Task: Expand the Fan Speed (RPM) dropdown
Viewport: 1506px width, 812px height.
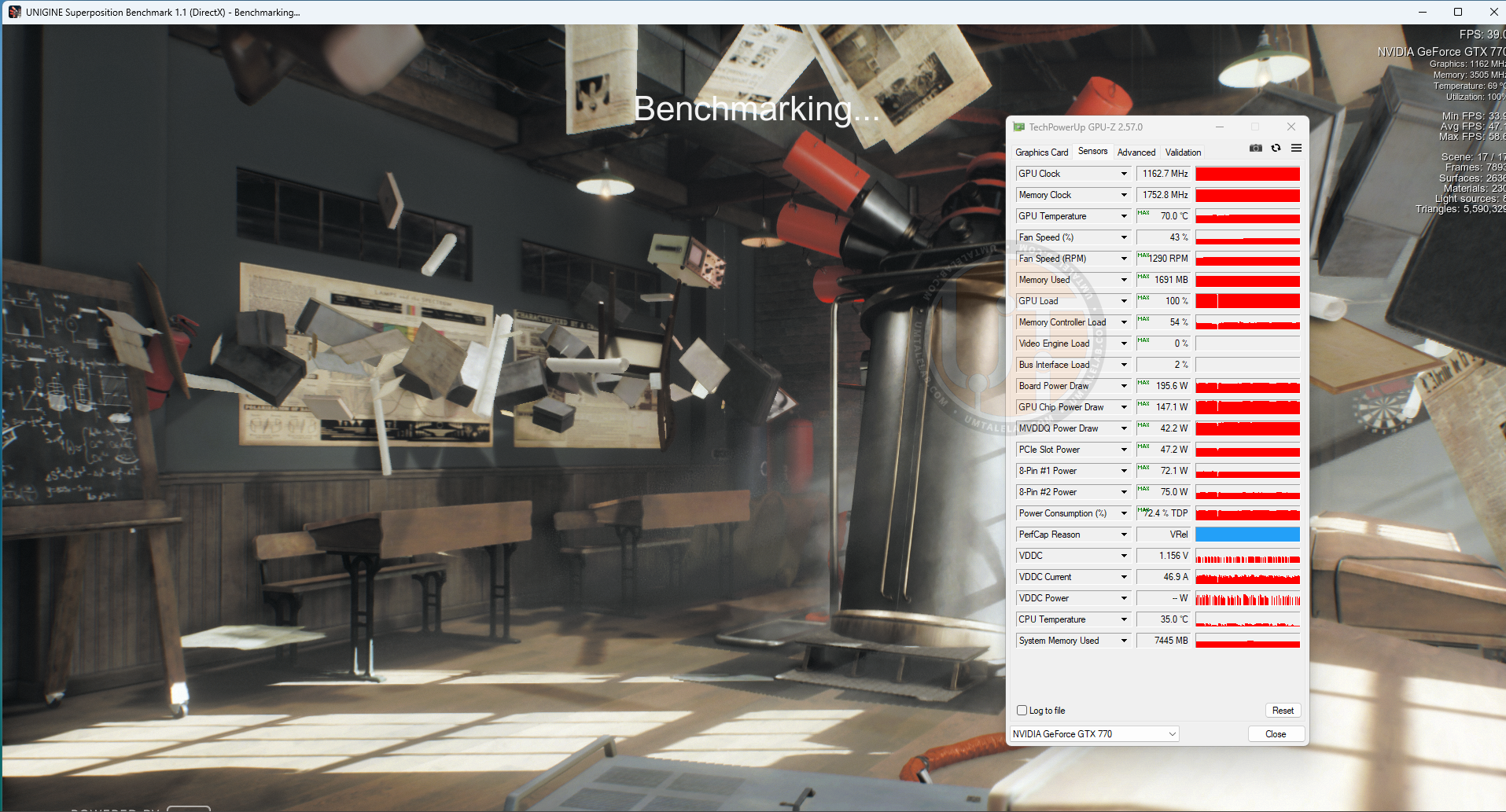Action: 1124,259
